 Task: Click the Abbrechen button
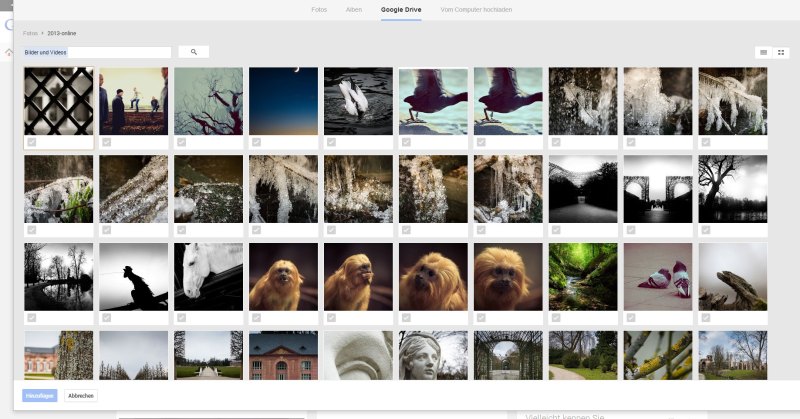[81, 396]
